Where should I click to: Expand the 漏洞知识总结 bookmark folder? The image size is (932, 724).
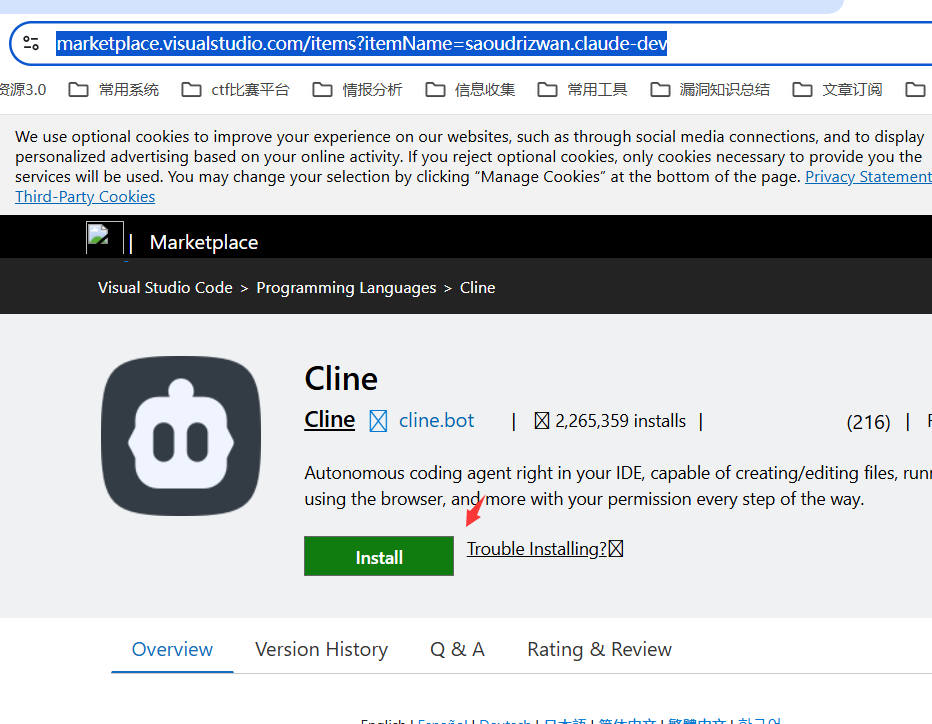(x=710, y=90)
